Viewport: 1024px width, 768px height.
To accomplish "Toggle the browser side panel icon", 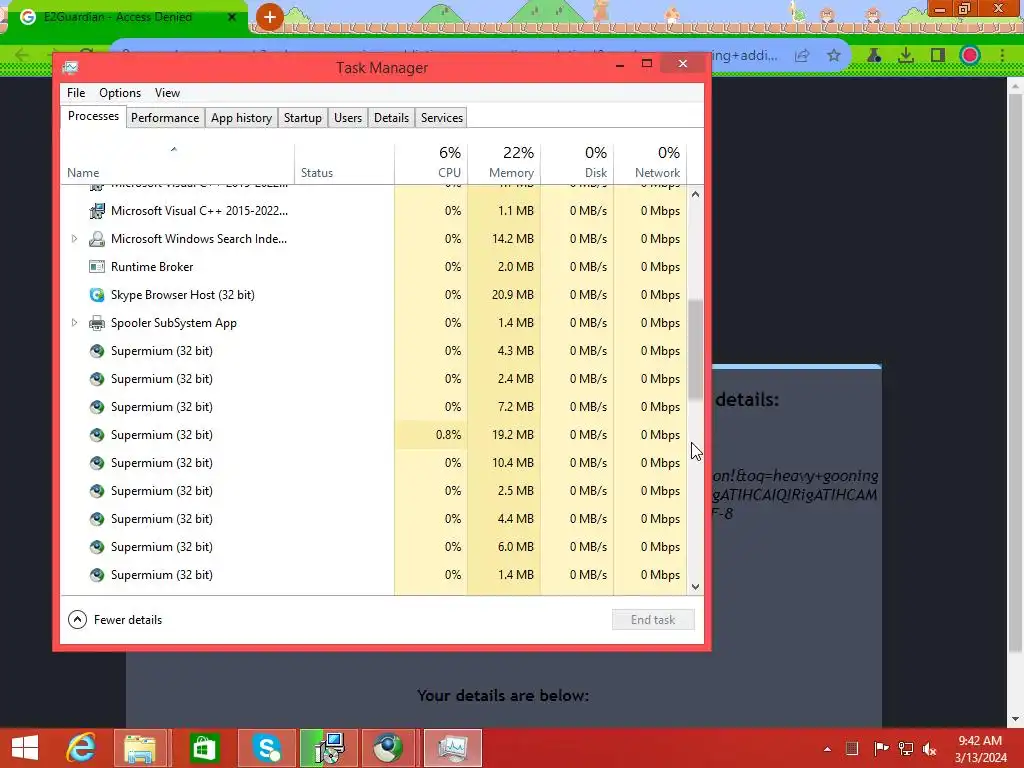I will 938,56.
